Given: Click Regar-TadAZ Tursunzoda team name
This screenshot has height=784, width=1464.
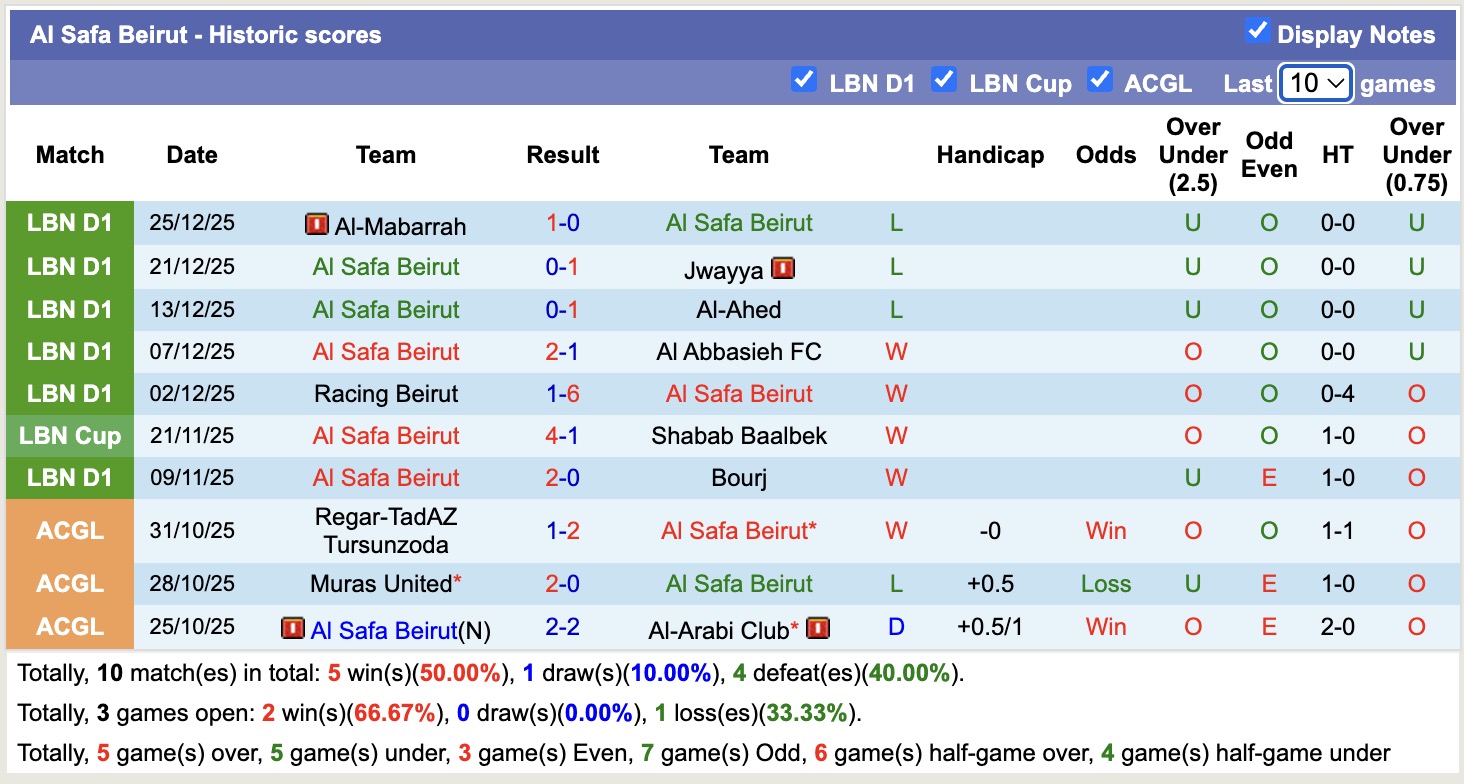Looking at the screenshot, I should (386, 531).
